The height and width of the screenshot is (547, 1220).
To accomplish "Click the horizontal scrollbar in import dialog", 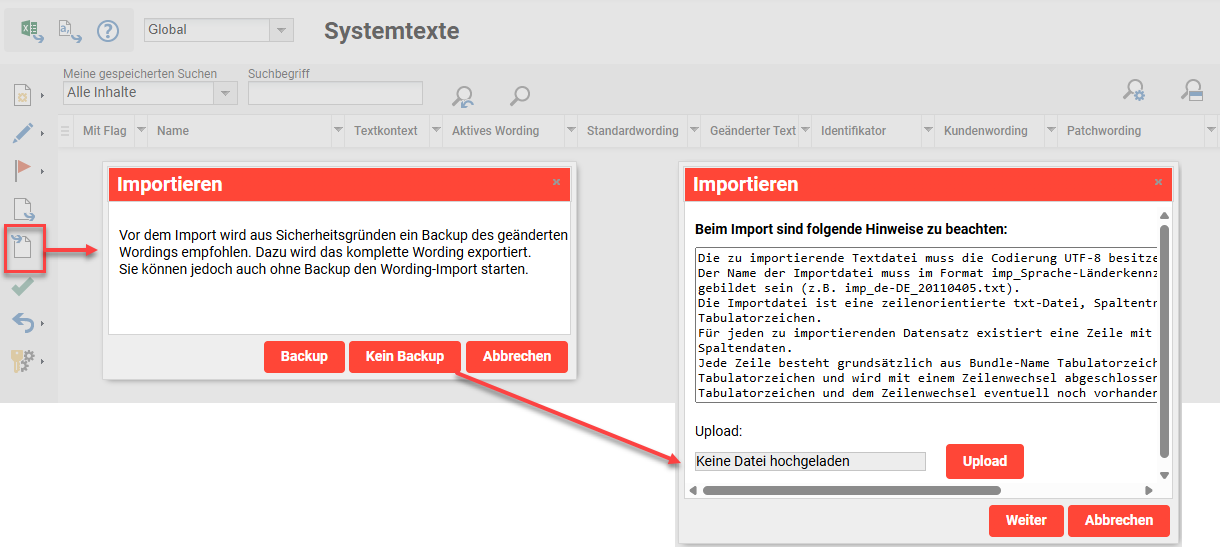I will 850,490.
